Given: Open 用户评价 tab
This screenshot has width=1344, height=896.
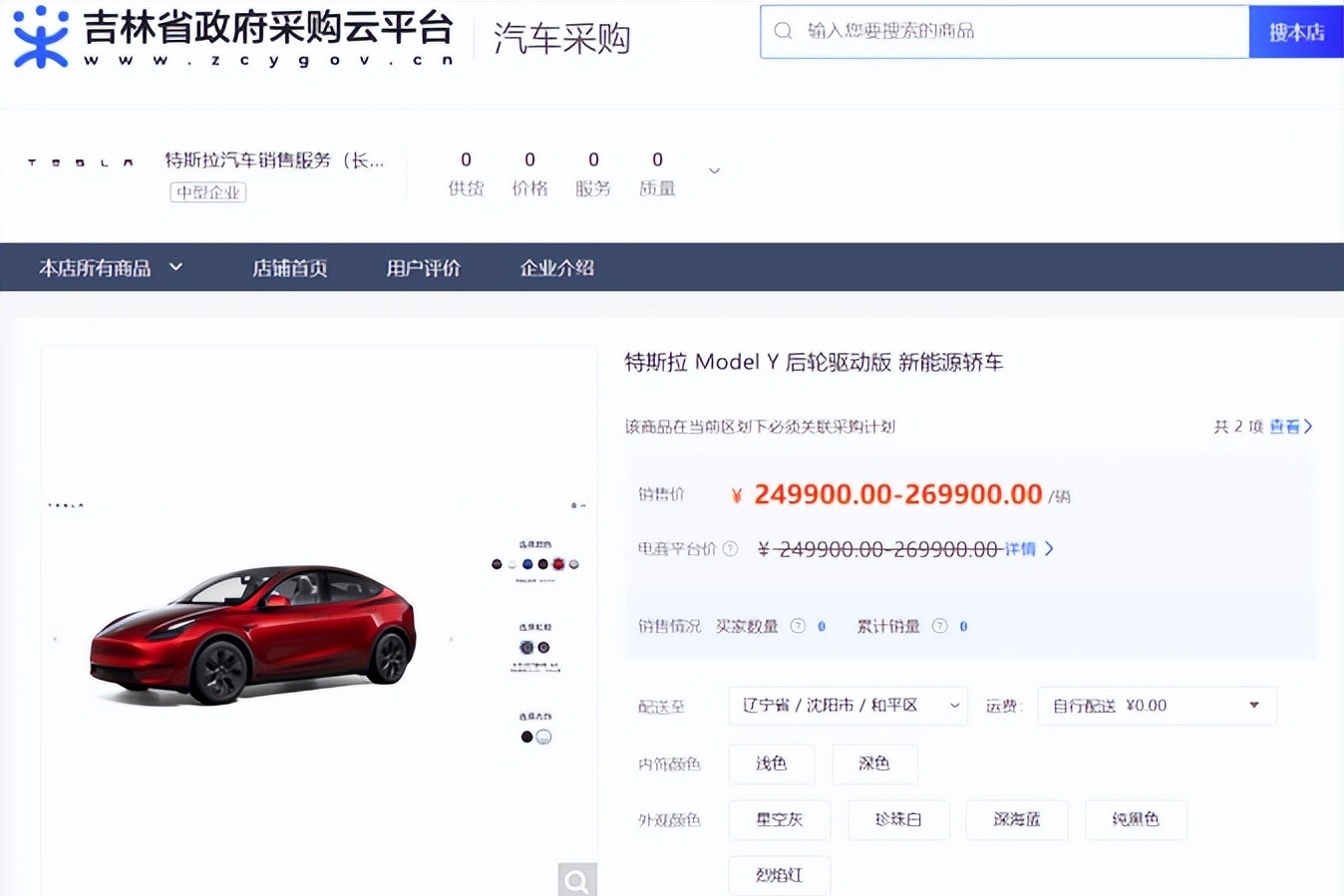Looking at the screenshot, I should coord(423,267).
